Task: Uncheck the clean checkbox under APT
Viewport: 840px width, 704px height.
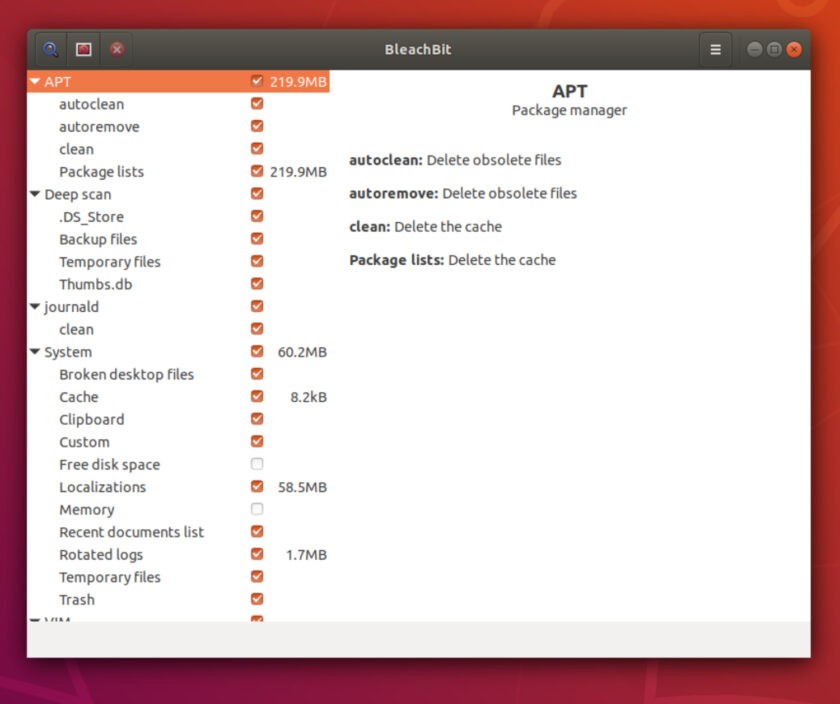Action: click(257, 148)
